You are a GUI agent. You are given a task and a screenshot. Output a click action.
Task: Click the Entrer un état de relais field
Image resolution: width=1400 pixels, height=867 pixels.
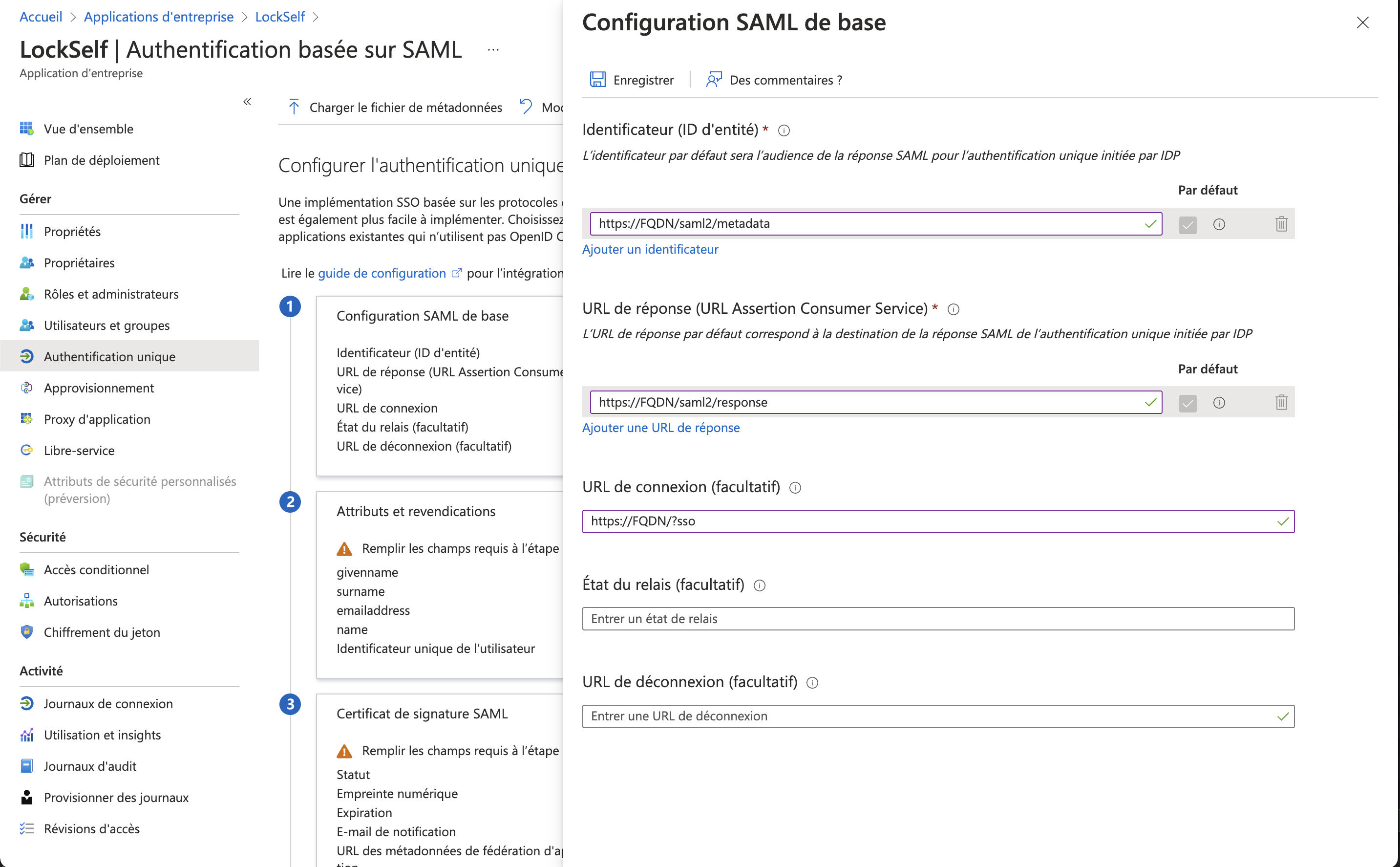[938, 619]
